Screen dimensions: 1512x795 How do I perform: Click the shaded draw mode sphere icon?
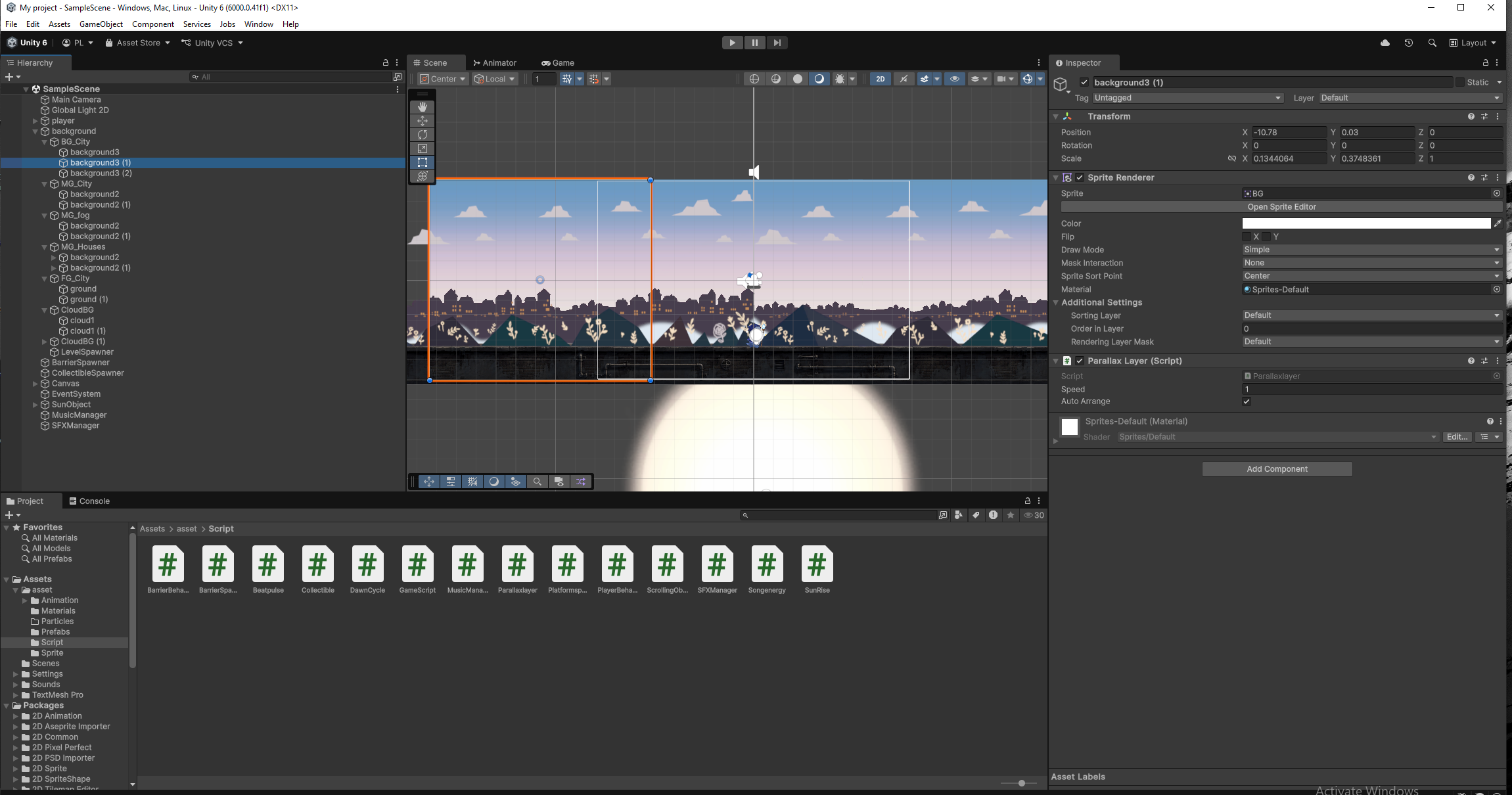click(x=819, y=79)
